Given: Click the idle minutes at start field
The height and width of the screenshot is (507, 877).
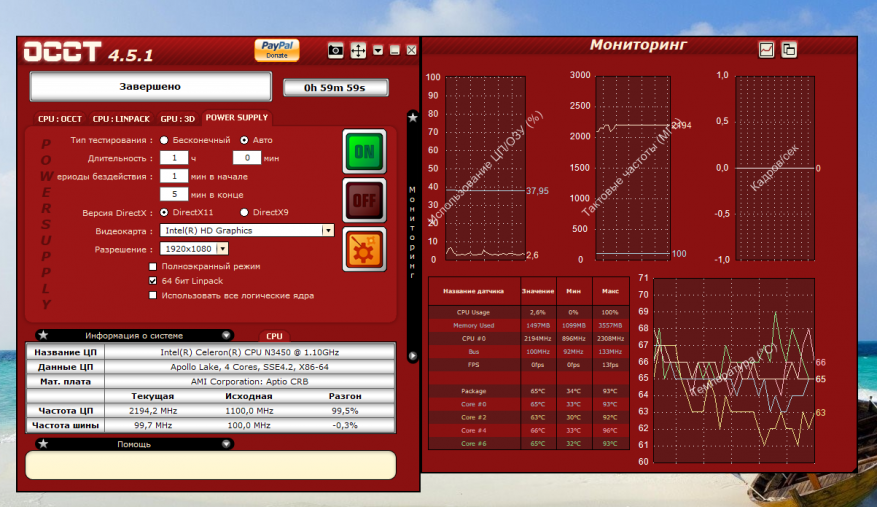Looking at the screenshot, I should pyautogui.click(x=174, y=176).
